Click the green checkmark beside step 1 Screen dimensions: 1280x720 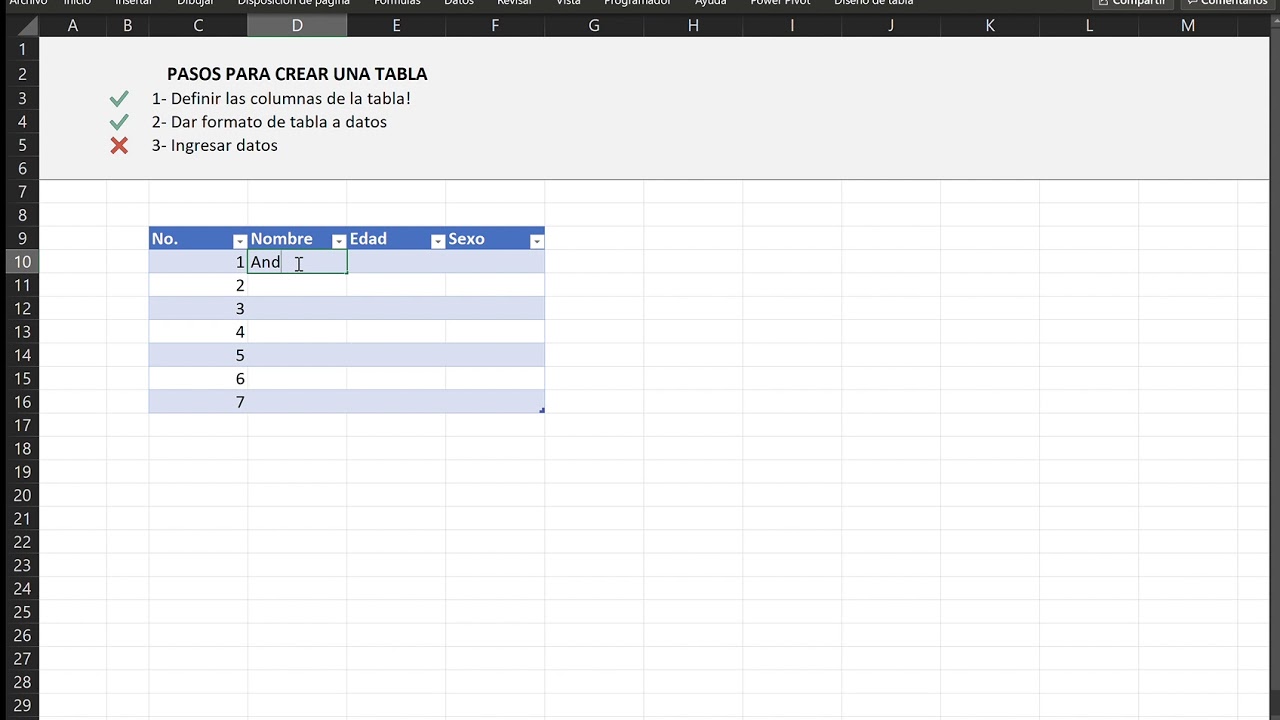point(119,98)
